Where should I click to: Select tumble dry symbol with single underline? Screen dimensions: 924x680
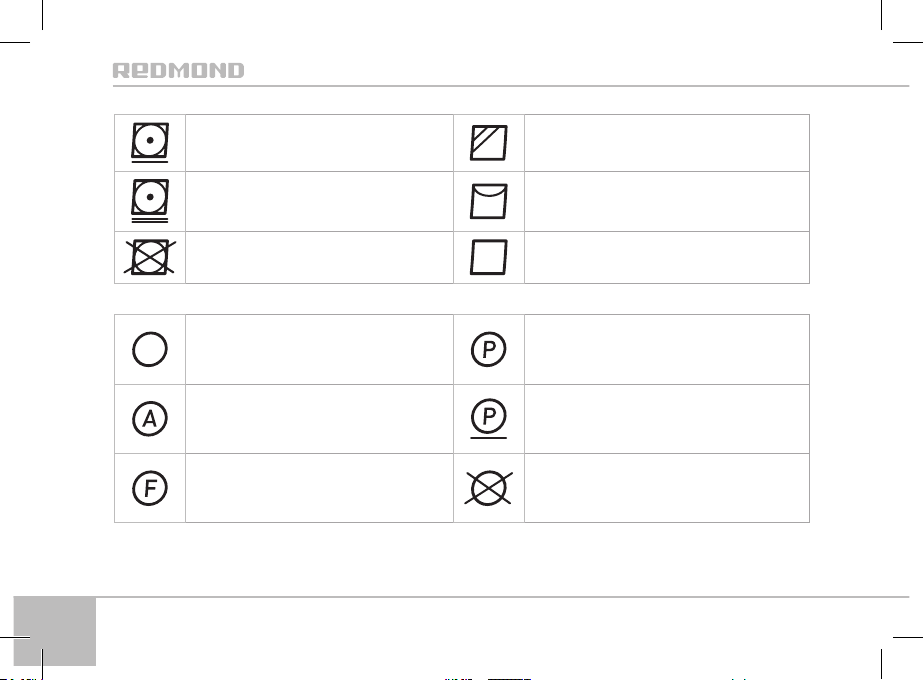pyautogui.click(x=150, y=143)
